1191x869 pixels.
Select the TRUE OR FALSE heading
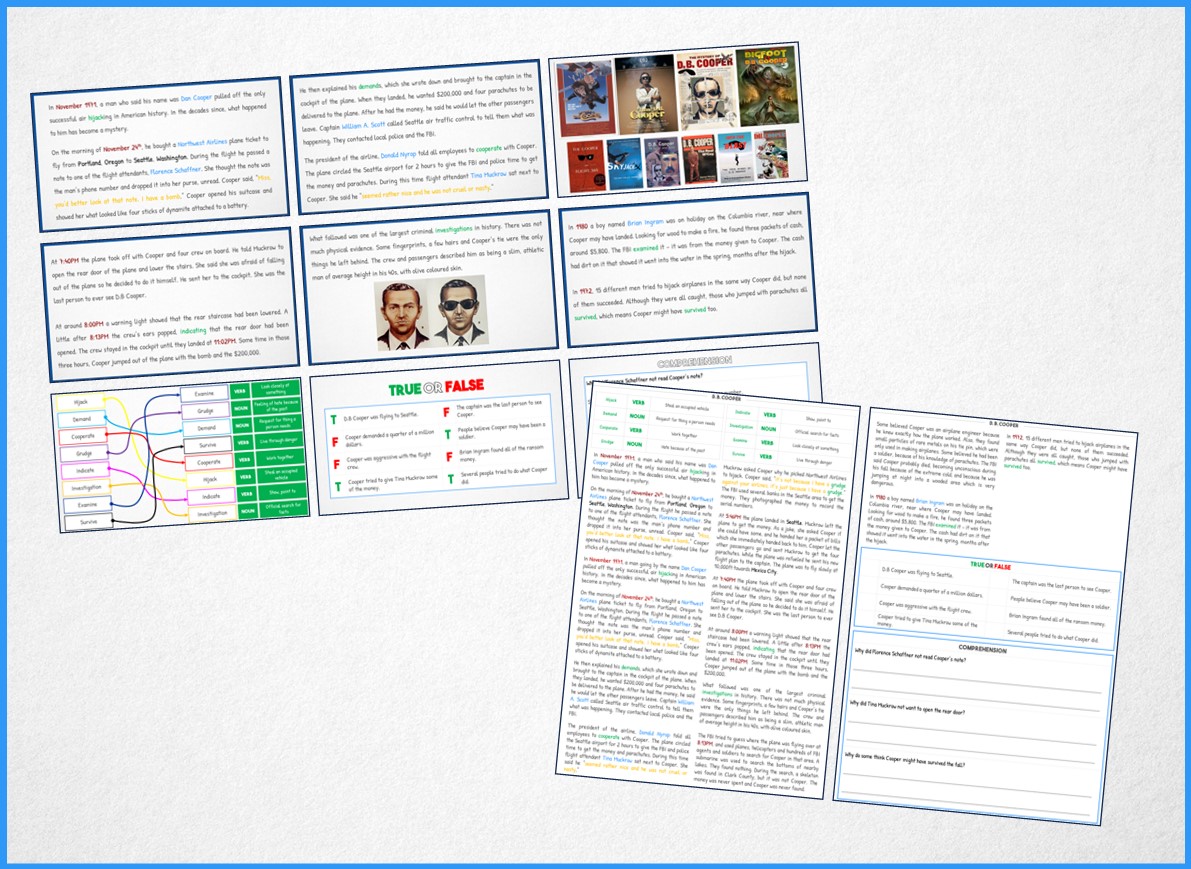coord(436,388)
